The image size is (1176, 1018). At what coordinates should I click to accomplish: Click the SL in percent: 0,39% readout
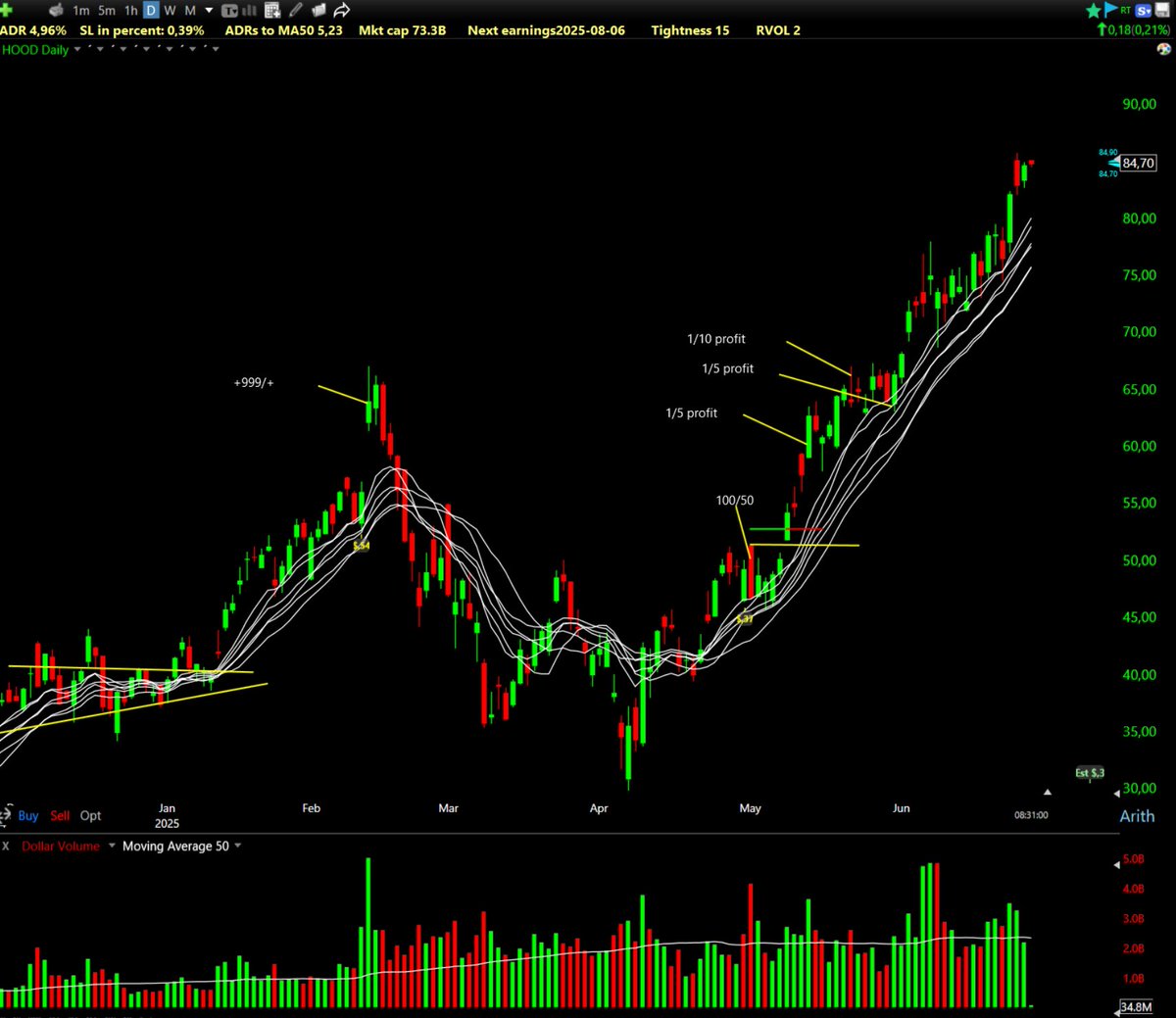point(142,30)
